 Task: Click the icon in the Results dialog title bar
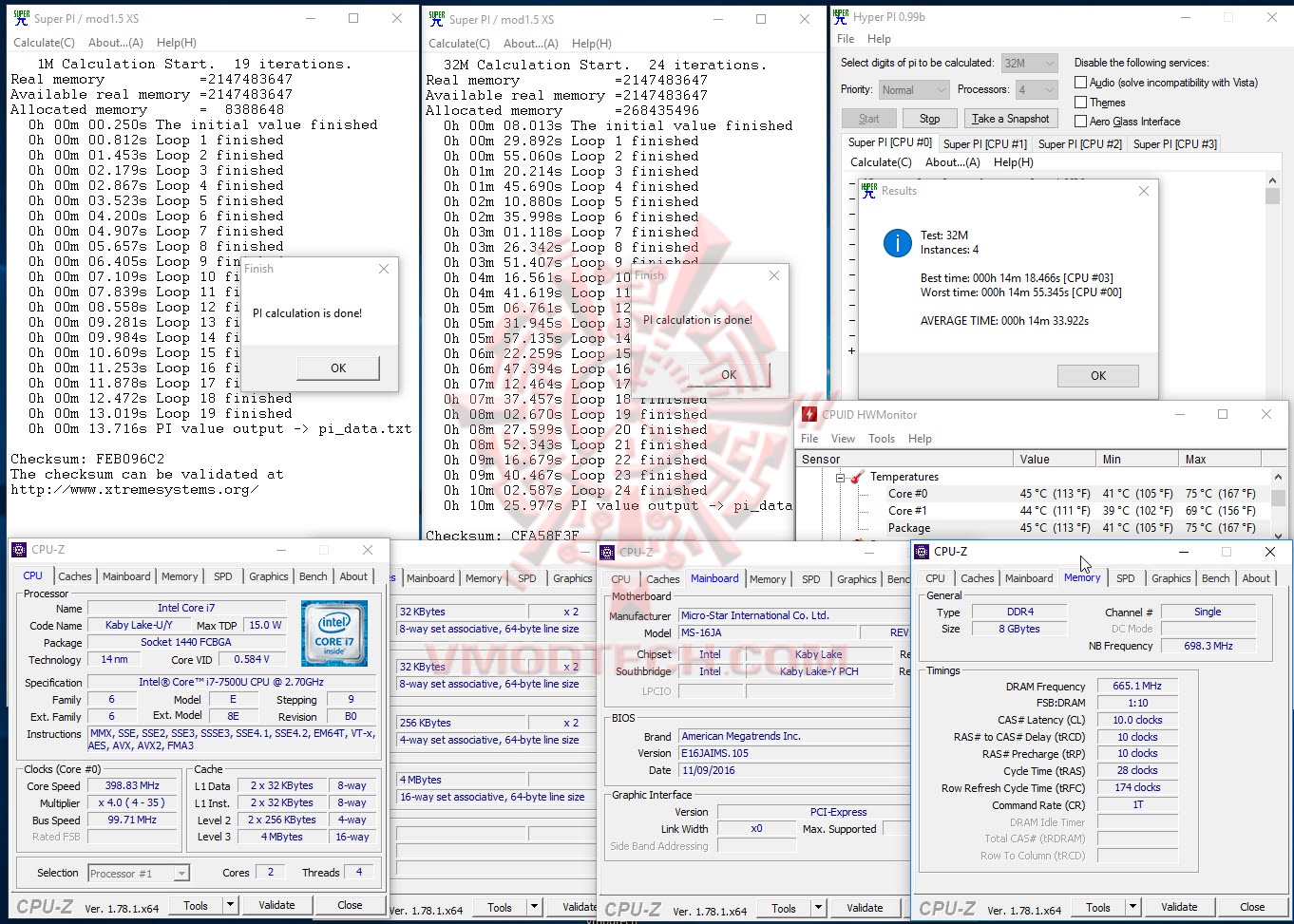pos(868,190)
